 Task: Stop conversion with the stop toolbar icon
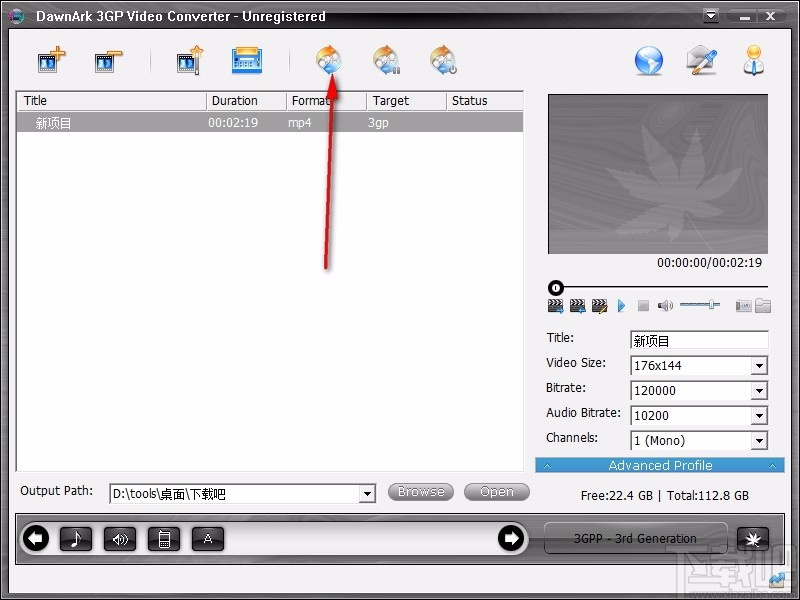pyautogui.click(x=443, y=60)
